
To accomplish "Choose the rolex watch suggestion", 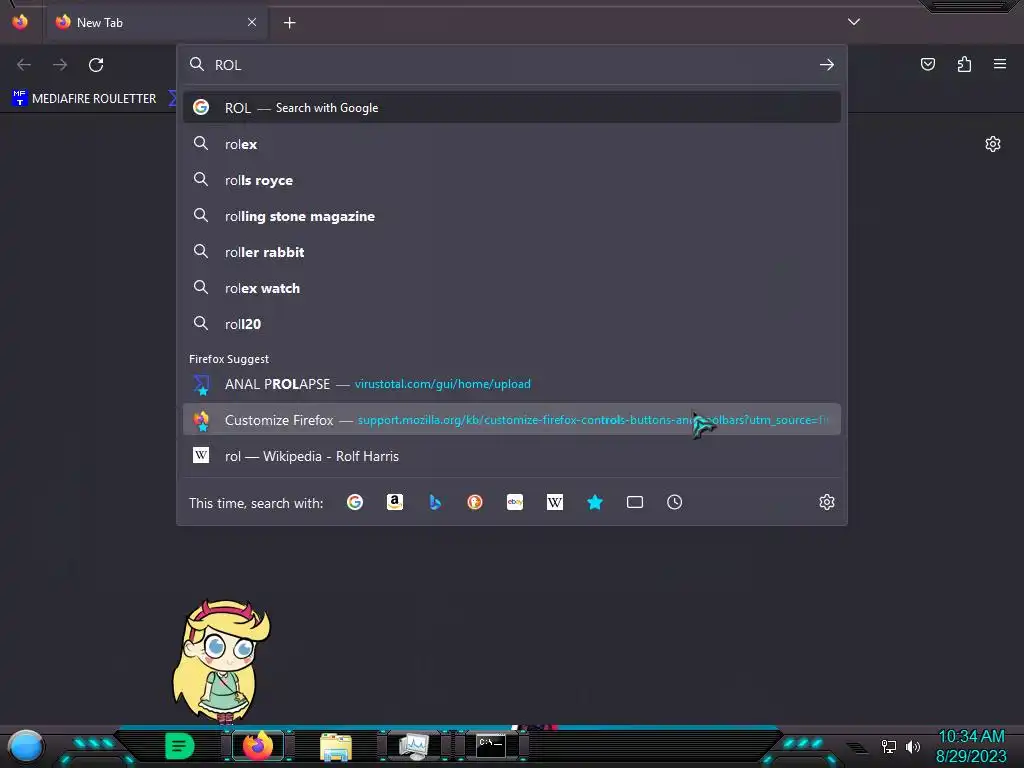I will pyautogui.click(x=511, y=287).
